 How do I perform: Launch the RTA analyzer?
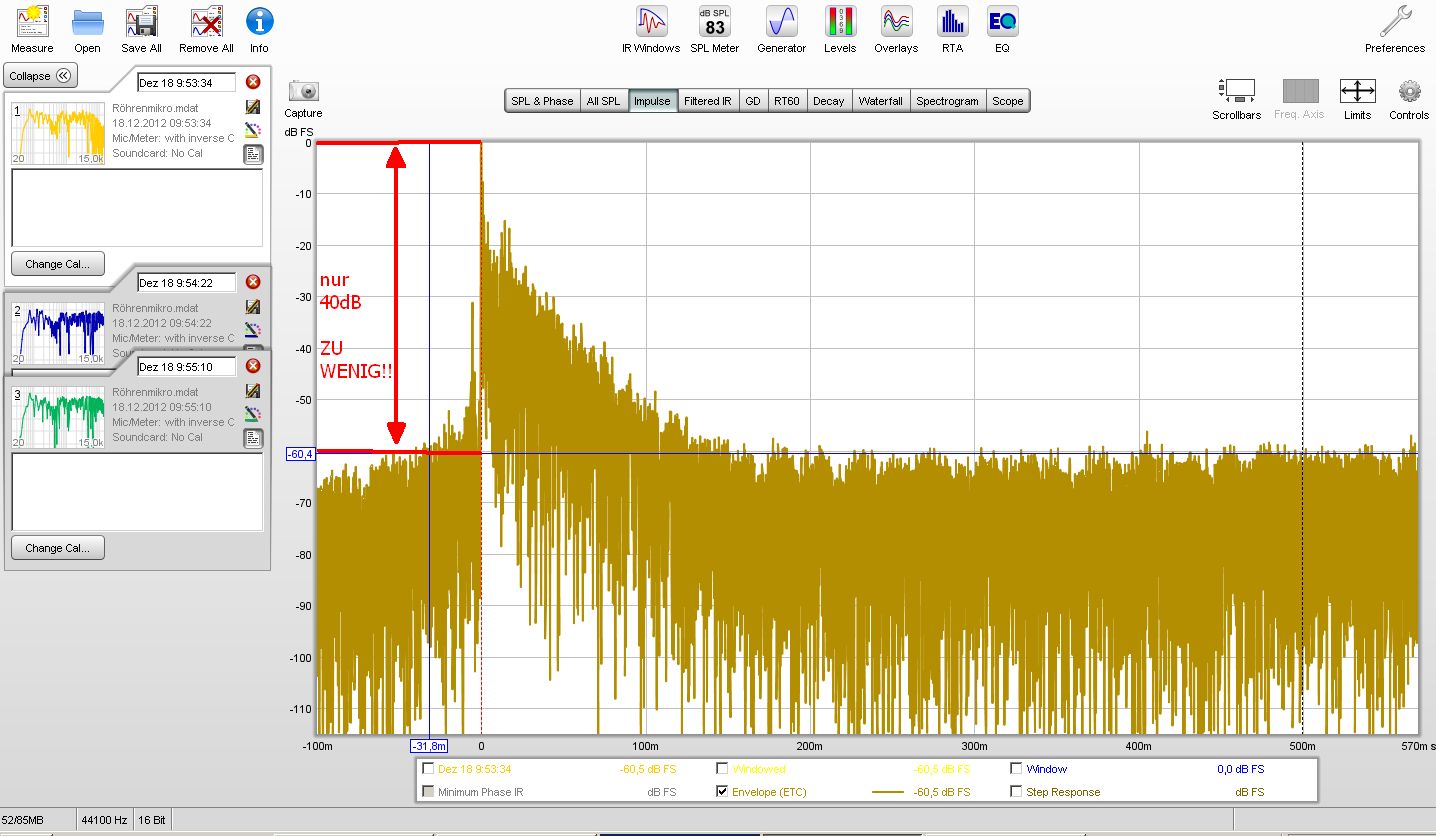(x=952, y=28)
